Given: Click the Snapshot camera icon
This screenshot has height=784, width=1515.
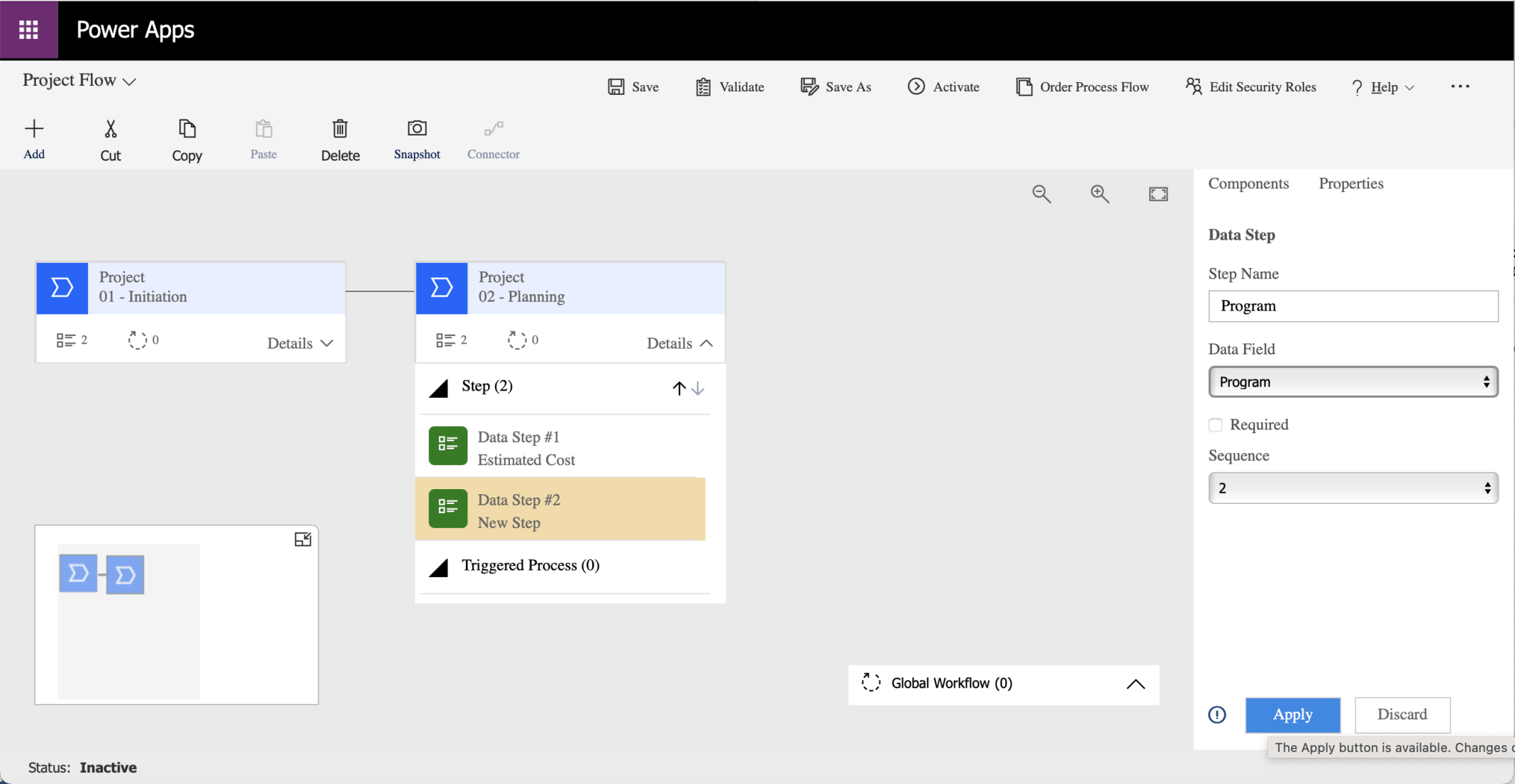Looking at the screenshot, I should (416, 129).
